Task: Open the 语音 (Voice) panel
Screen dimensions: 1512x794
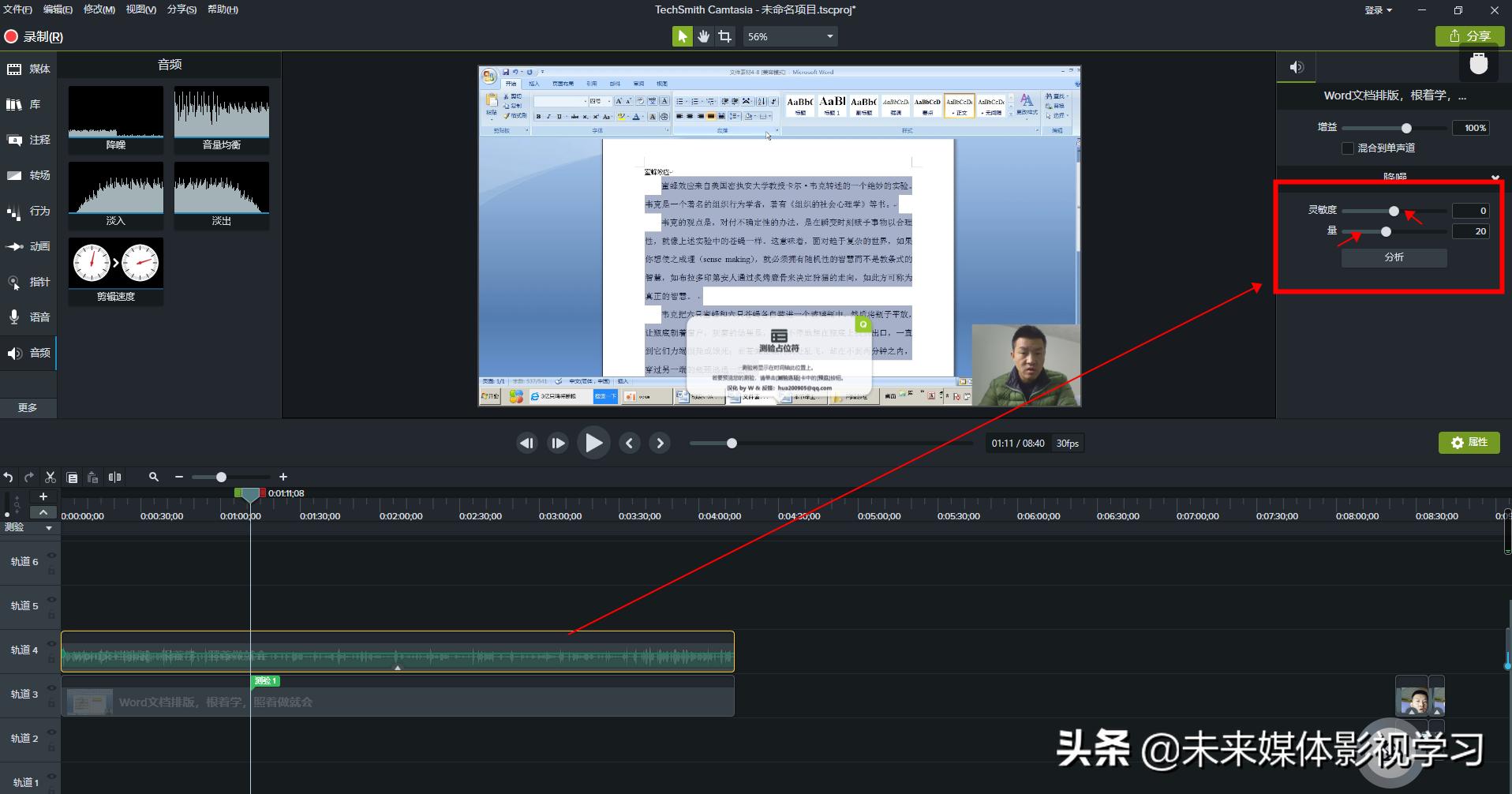Action: (28, 316)
